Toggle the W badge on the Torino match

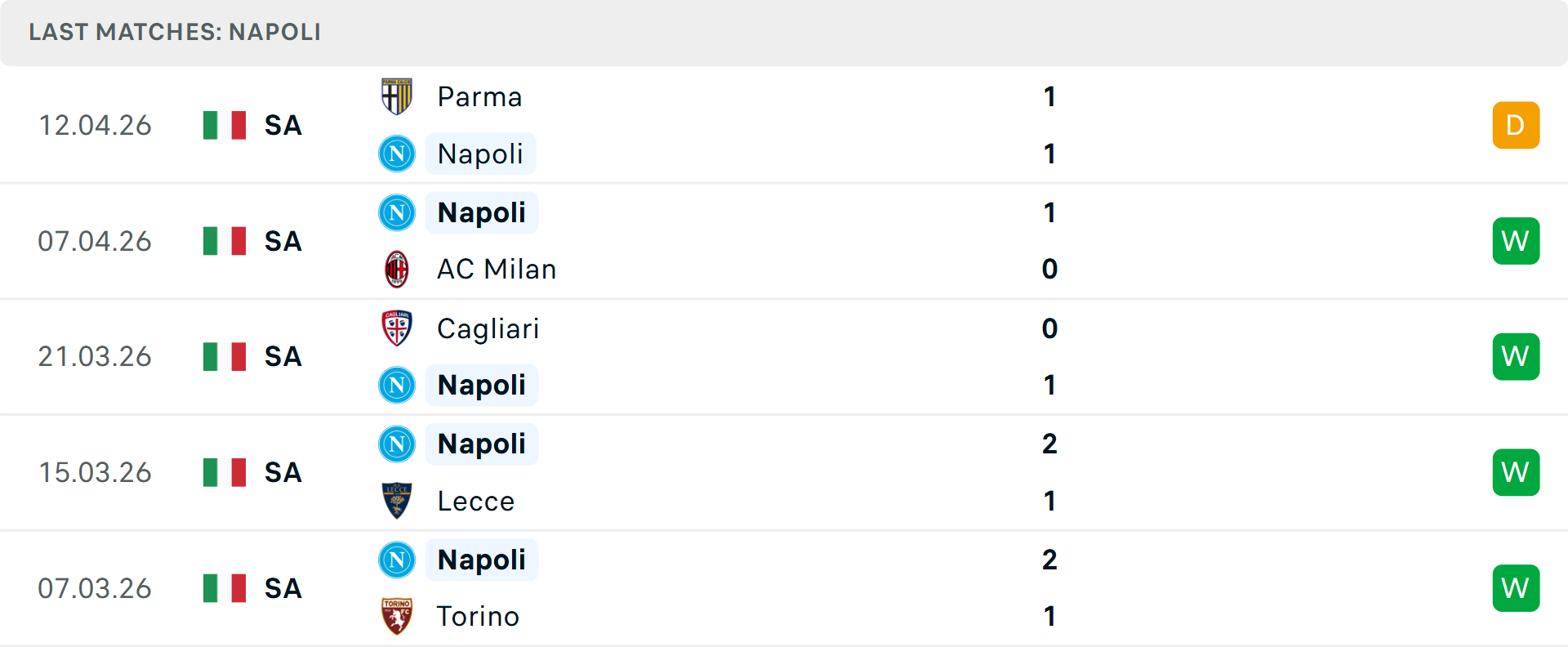(x=1517, y=587)
